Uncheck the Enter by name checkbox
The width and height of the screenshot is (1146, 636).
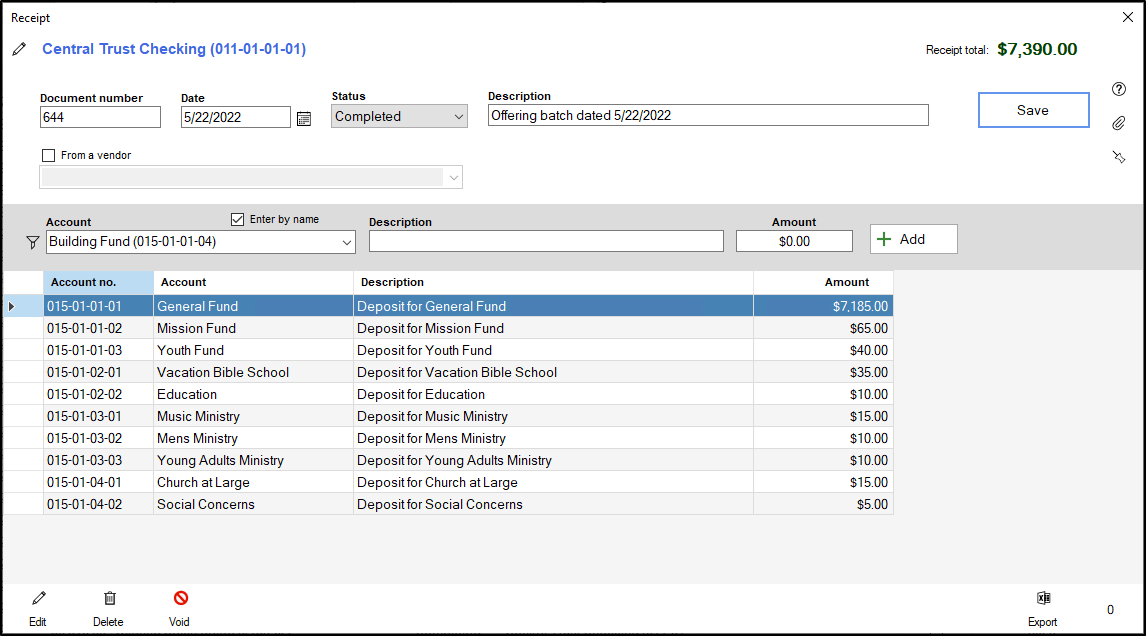pos(237,219)
